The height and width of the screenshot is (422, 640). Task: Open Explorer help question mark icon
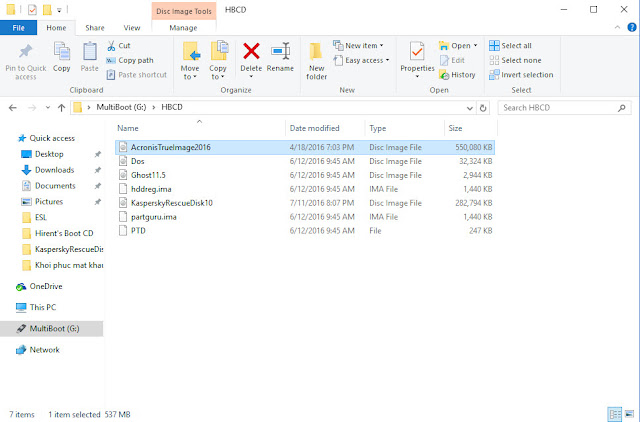[x=631, y=27]
